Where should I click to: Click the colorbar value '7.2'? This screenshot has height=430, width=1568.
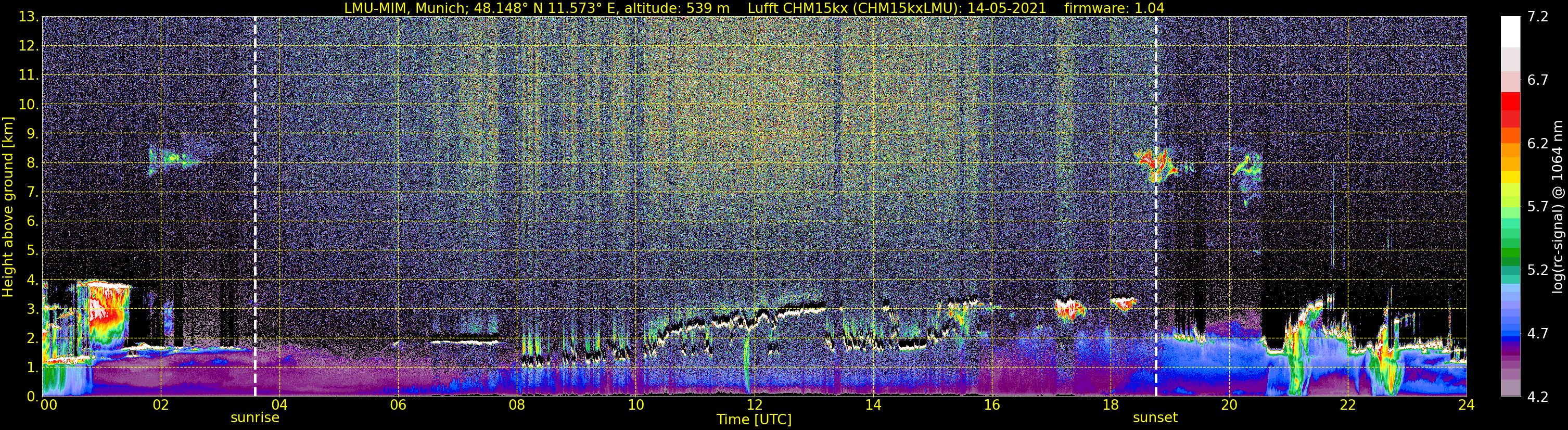coord(1538,17)
